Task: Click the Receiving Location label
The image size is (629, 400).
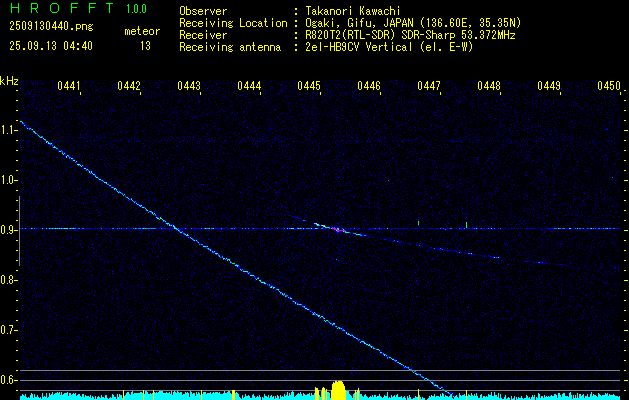Action: click(x=233, y=23)
